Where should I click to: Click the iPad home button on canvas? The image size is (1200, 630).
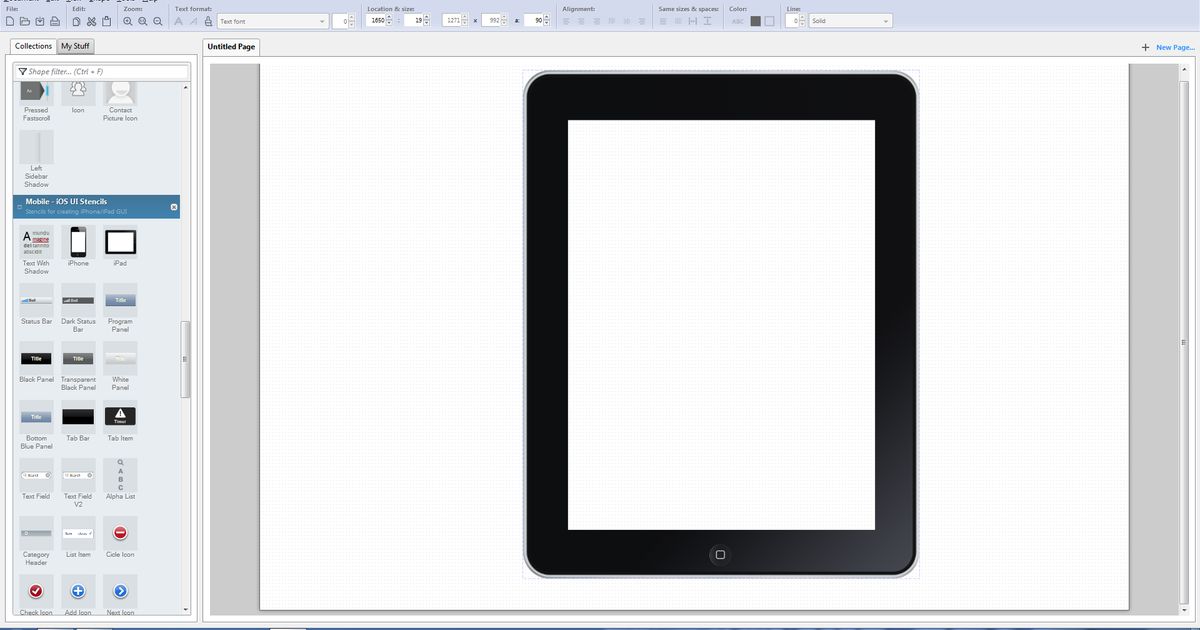[720, 554]
